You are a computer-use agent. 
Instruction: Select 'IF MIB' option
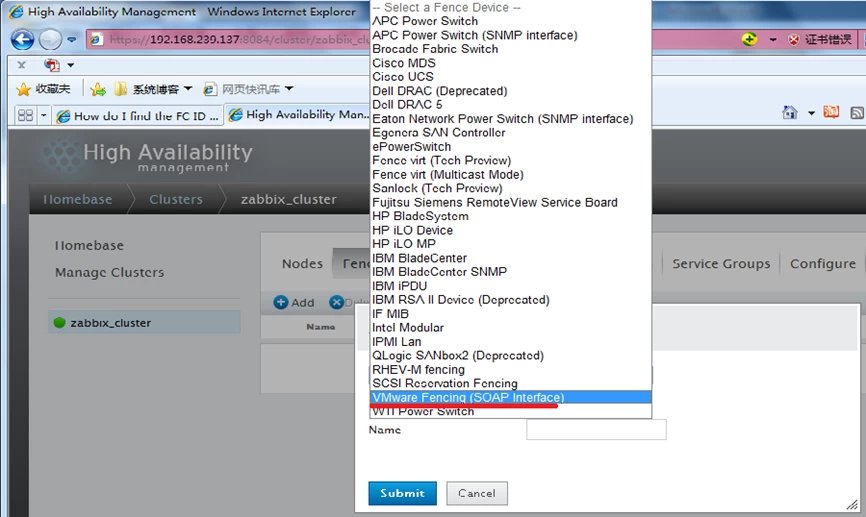click(x=510, y=314)
